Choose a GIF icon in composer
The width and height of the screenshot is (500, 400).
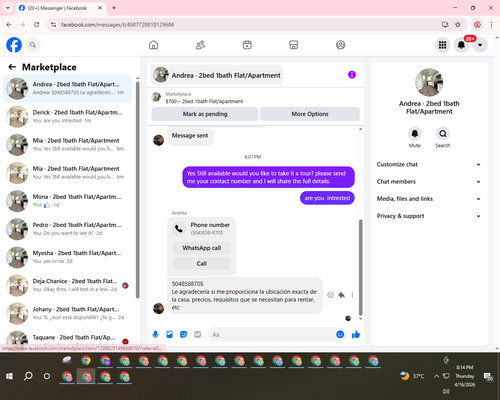[198, 334]
